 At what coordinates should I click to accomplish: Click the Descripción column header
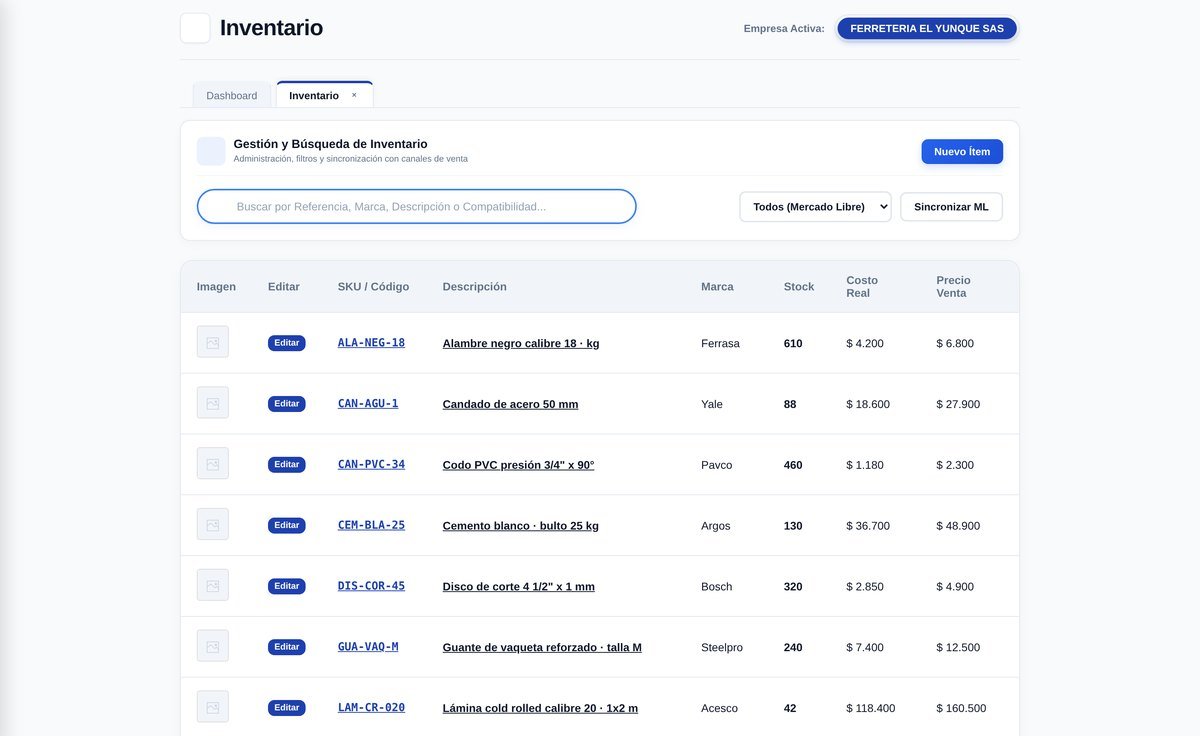[x=475, y=287]
